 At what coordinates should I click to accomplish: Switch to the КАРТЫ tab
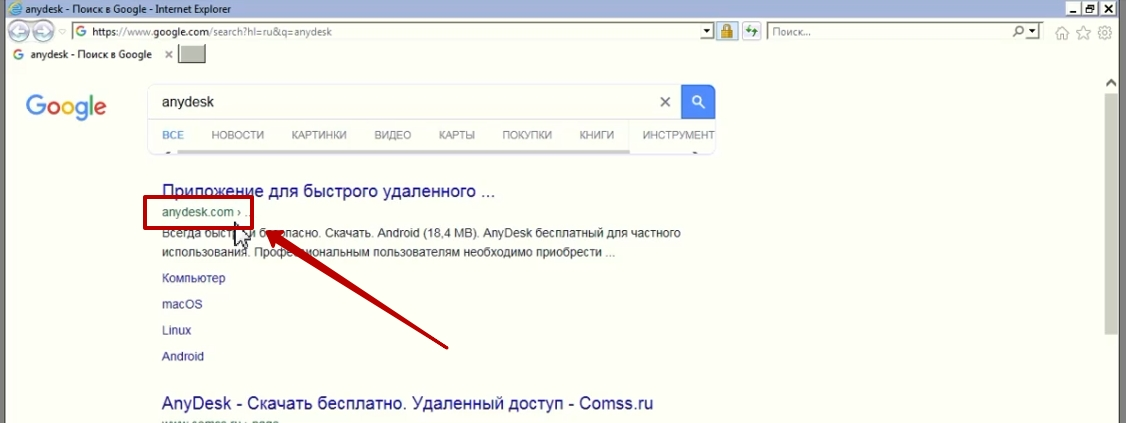[457, 134]
